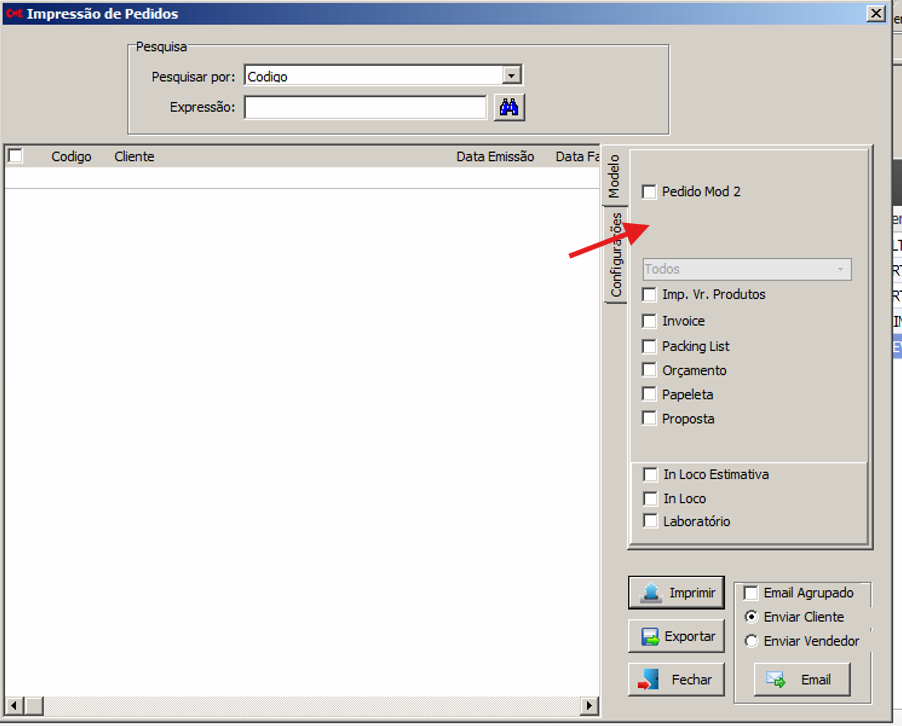This screenshot has width=902, height=726.
Task: Select the Enviar Cliente radio button
Action: pos(751,617)
